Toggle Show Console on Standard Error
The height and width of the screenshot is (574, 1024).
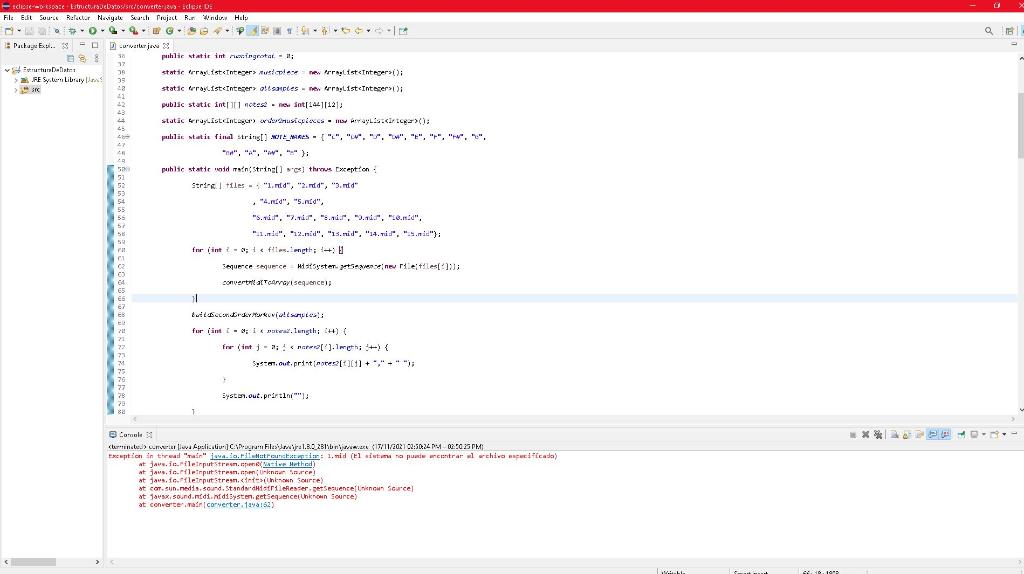tap(945, 434)
